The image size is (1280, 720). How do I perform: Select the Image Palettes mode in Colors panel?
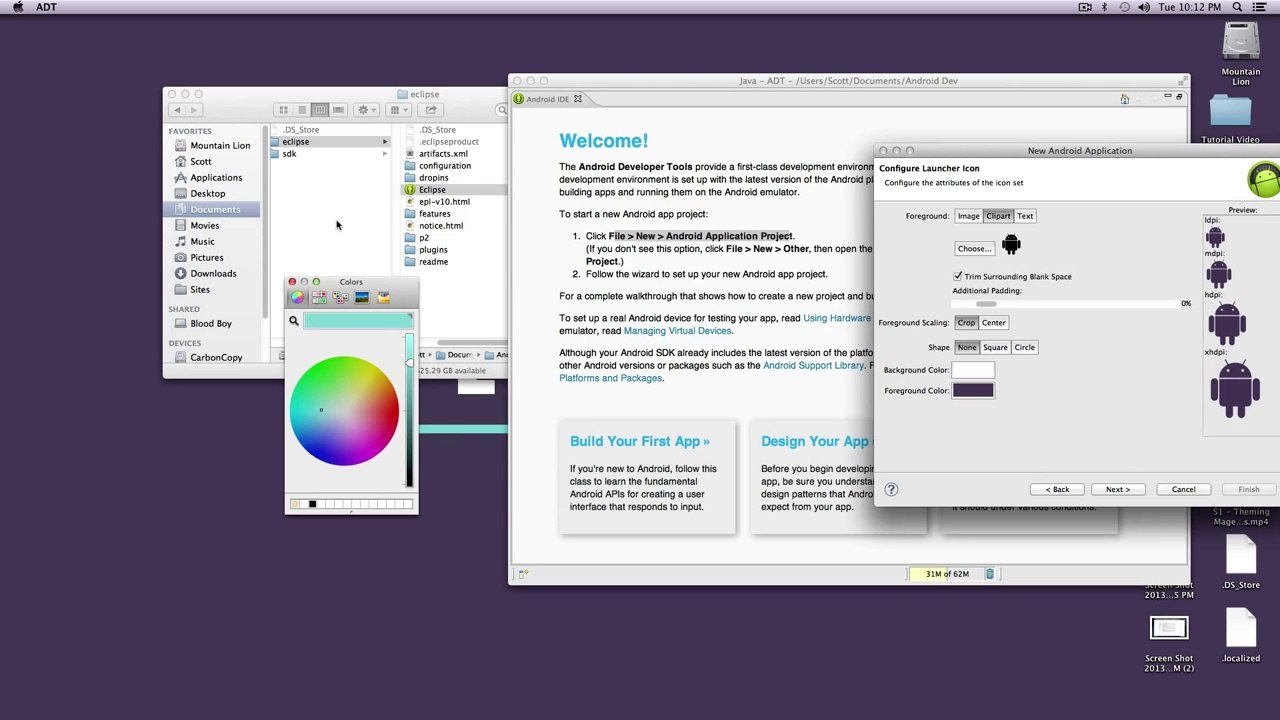(361, 298)
